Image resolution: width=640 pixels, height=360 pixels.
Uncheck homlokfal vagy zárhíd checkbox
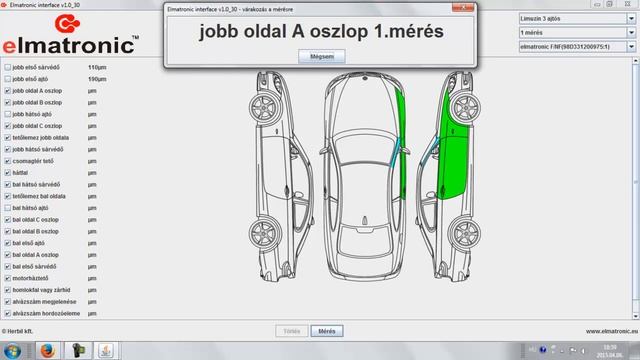(7, 290)
